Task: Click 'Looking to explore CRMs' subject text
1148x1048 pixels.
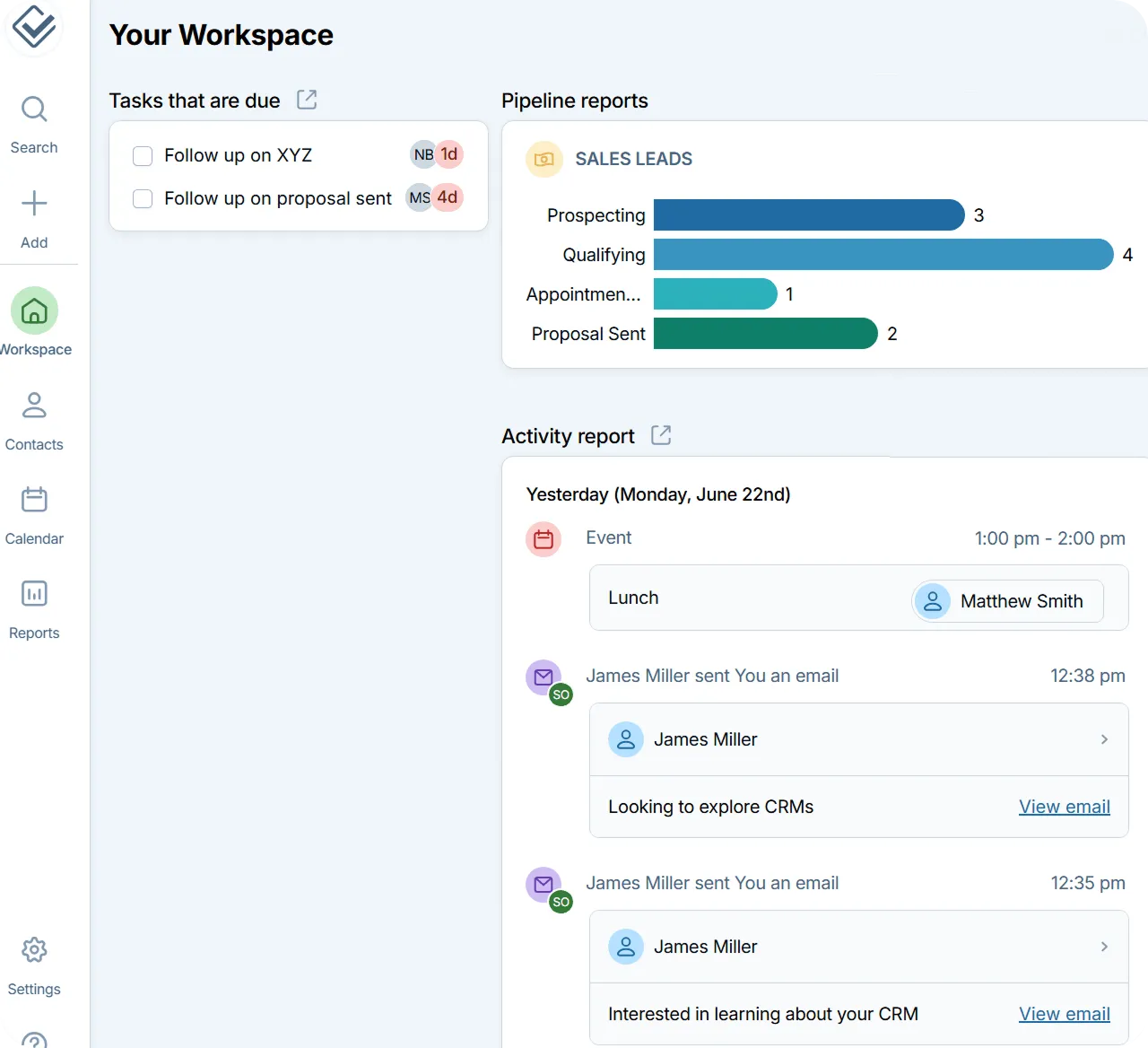Action: [x=710, y=807]
